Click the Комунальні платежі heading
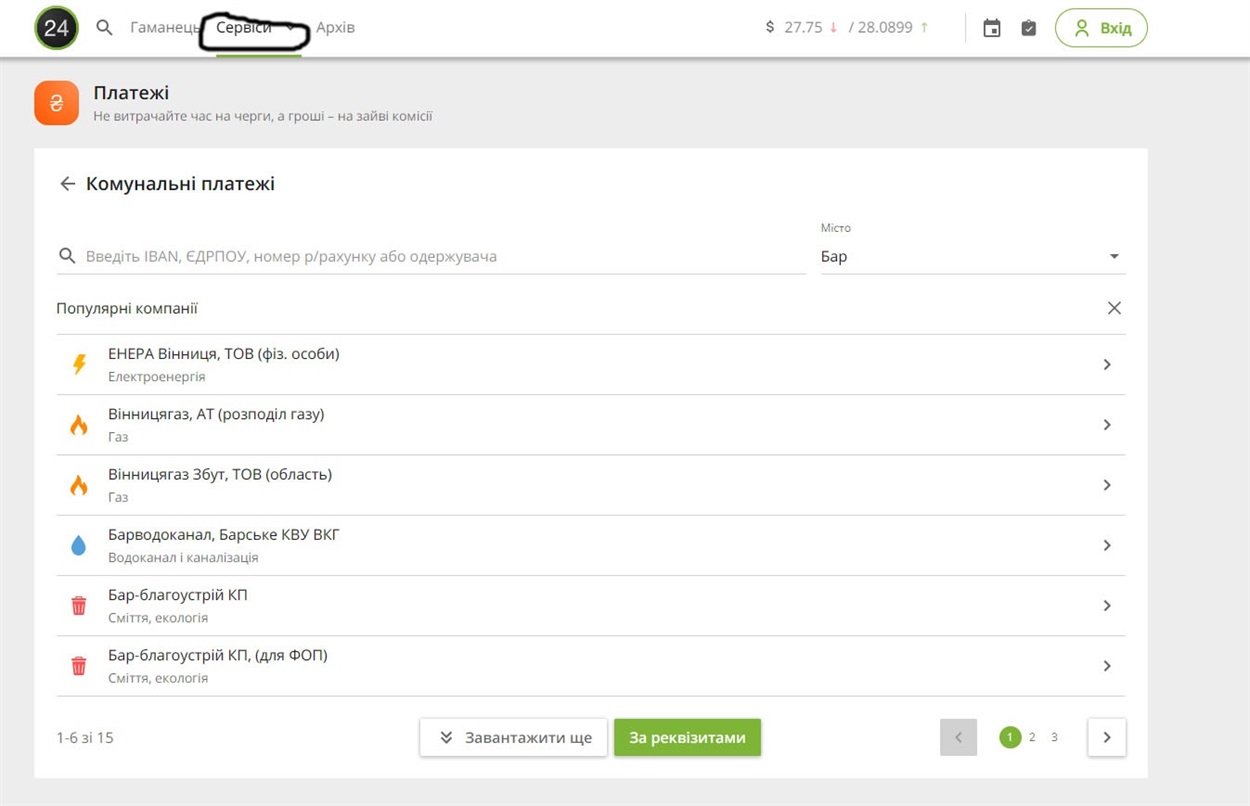Screen dimensions: 1250x806 (180, 184)
